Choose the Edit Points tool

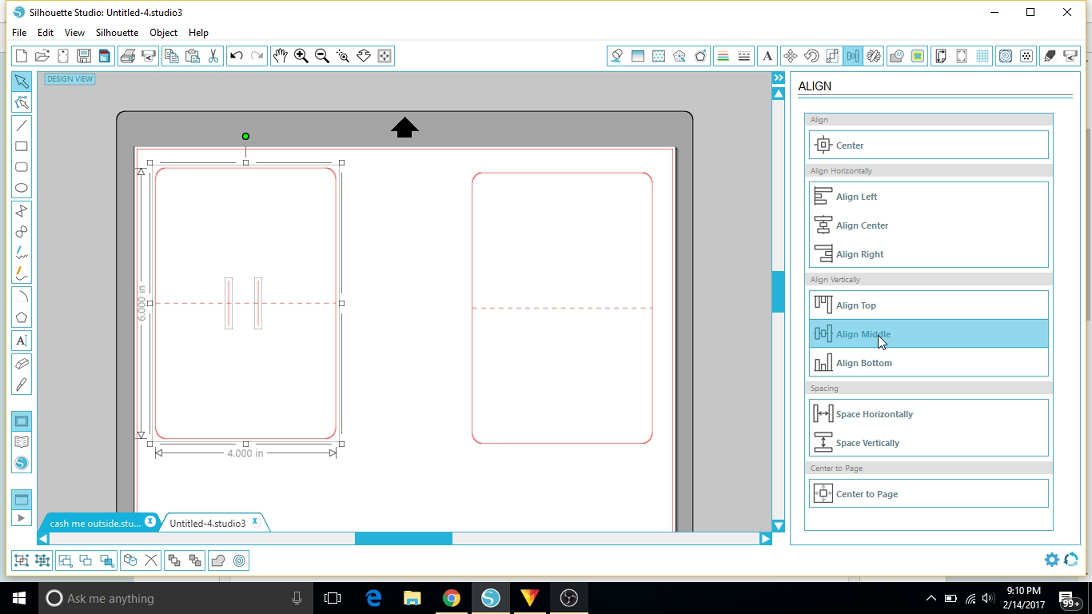point(22,103)
